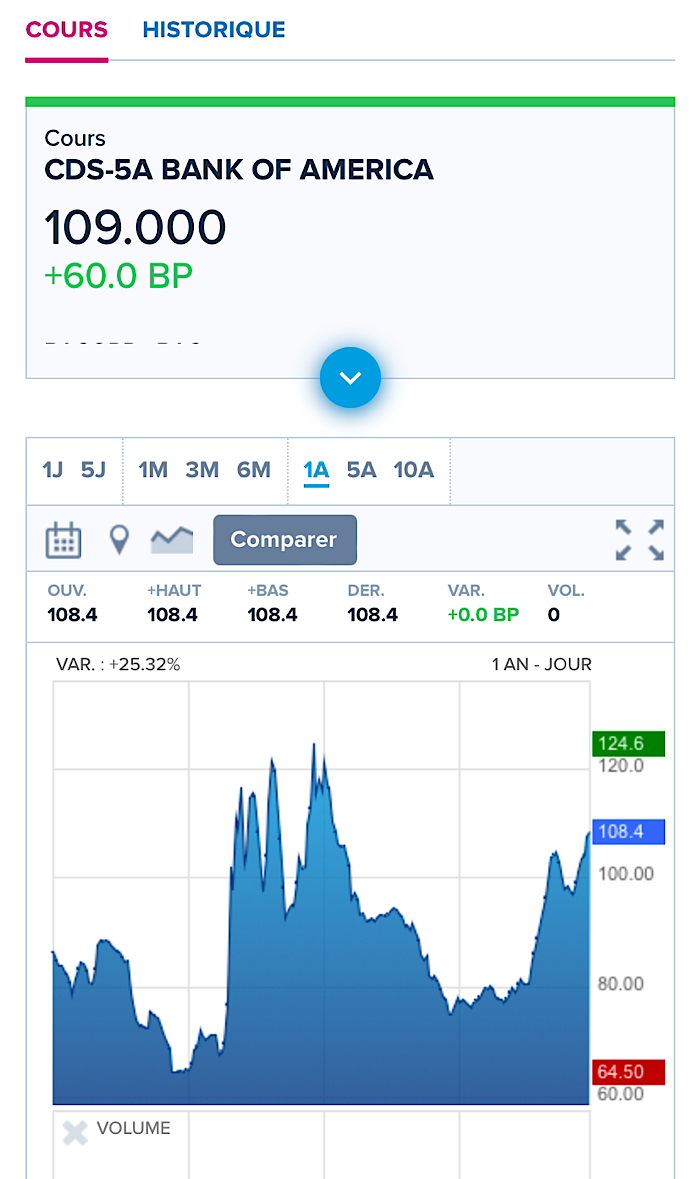Viewport: 700px width, 1179px height.
Task: Select the 1M time range
Action: coord(153,470)
